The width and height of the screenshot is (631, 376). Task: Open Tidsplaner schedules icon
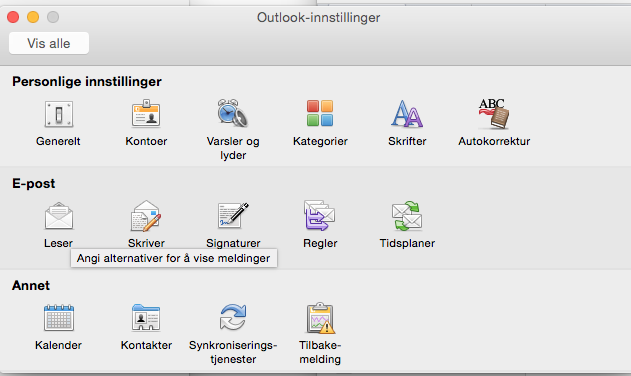[x=407, y=216]
